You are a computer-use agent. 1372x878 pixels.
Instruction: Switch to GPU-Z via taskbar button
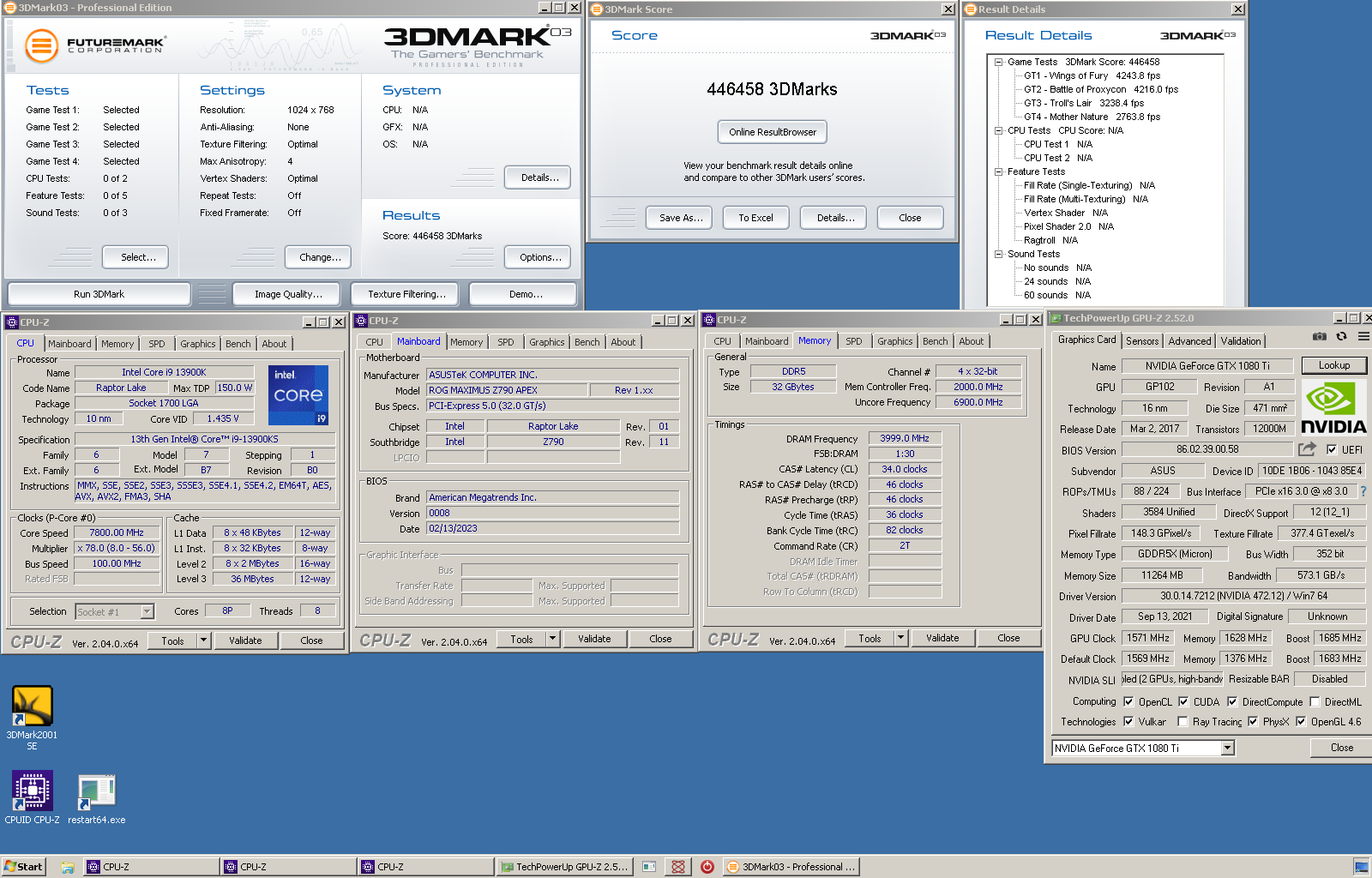tap(565, 867)
